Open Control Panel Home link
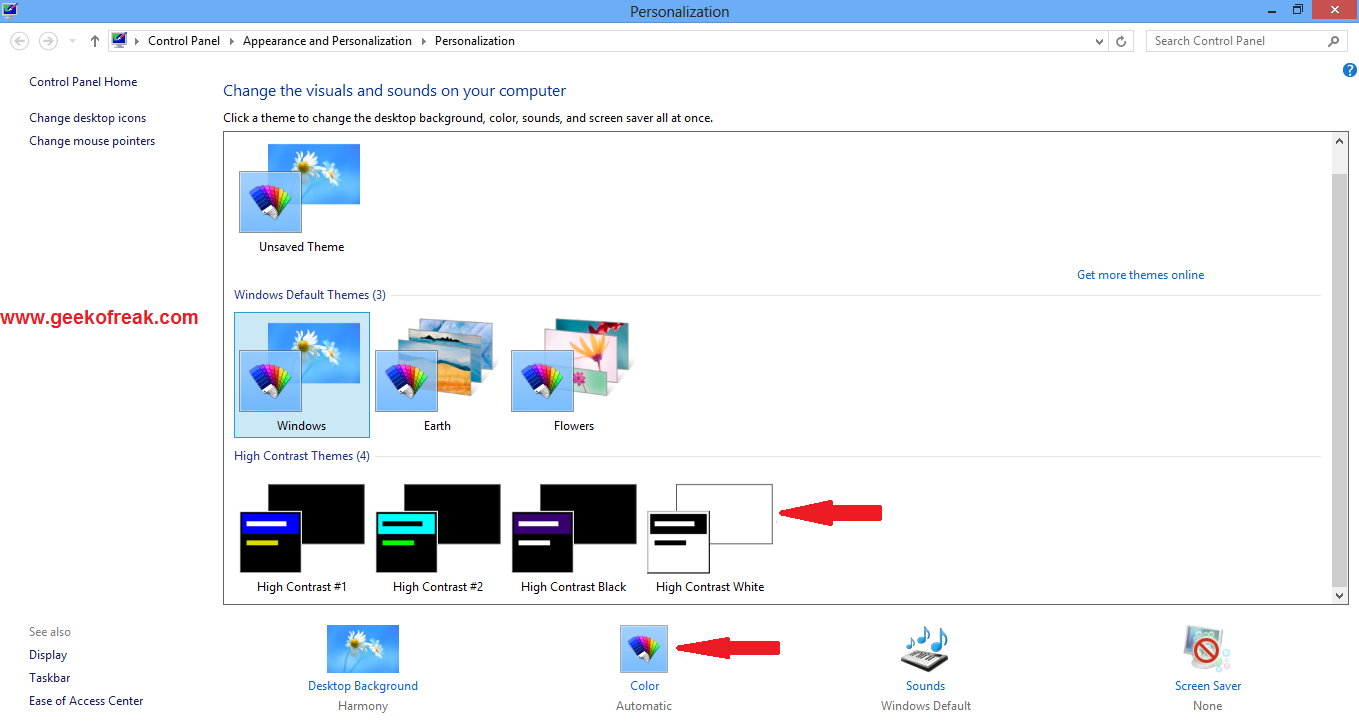This screenshot has width=1359, height=727. pyautogui.click(x=83, y=82)
